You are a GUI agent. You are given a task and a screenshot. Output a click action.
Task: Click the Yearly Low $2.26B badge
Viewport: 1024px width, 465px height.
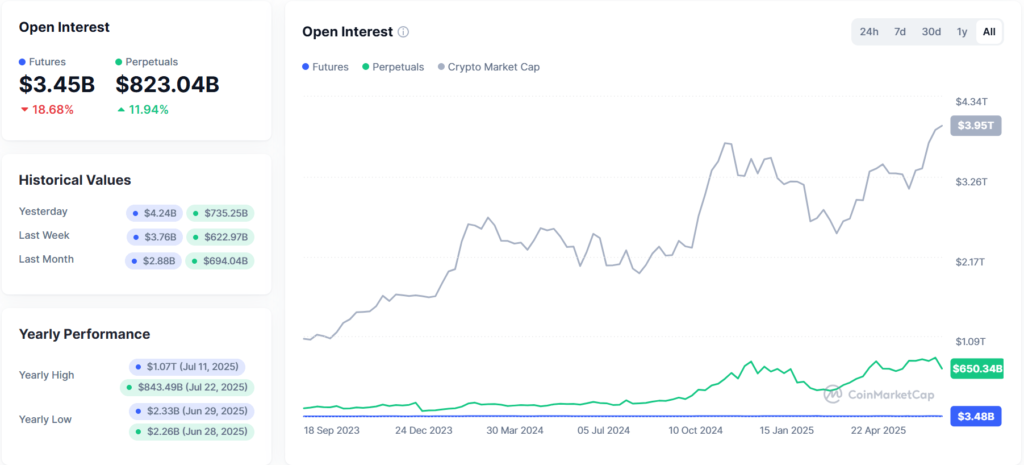coord(187,432)
